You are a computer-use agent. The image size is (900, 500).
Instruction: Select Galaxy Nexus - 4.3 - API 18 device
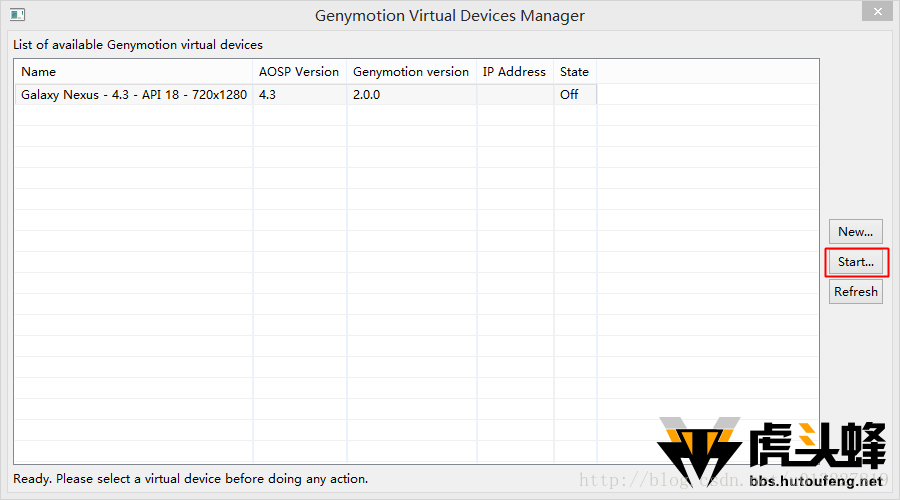(134, 95)
